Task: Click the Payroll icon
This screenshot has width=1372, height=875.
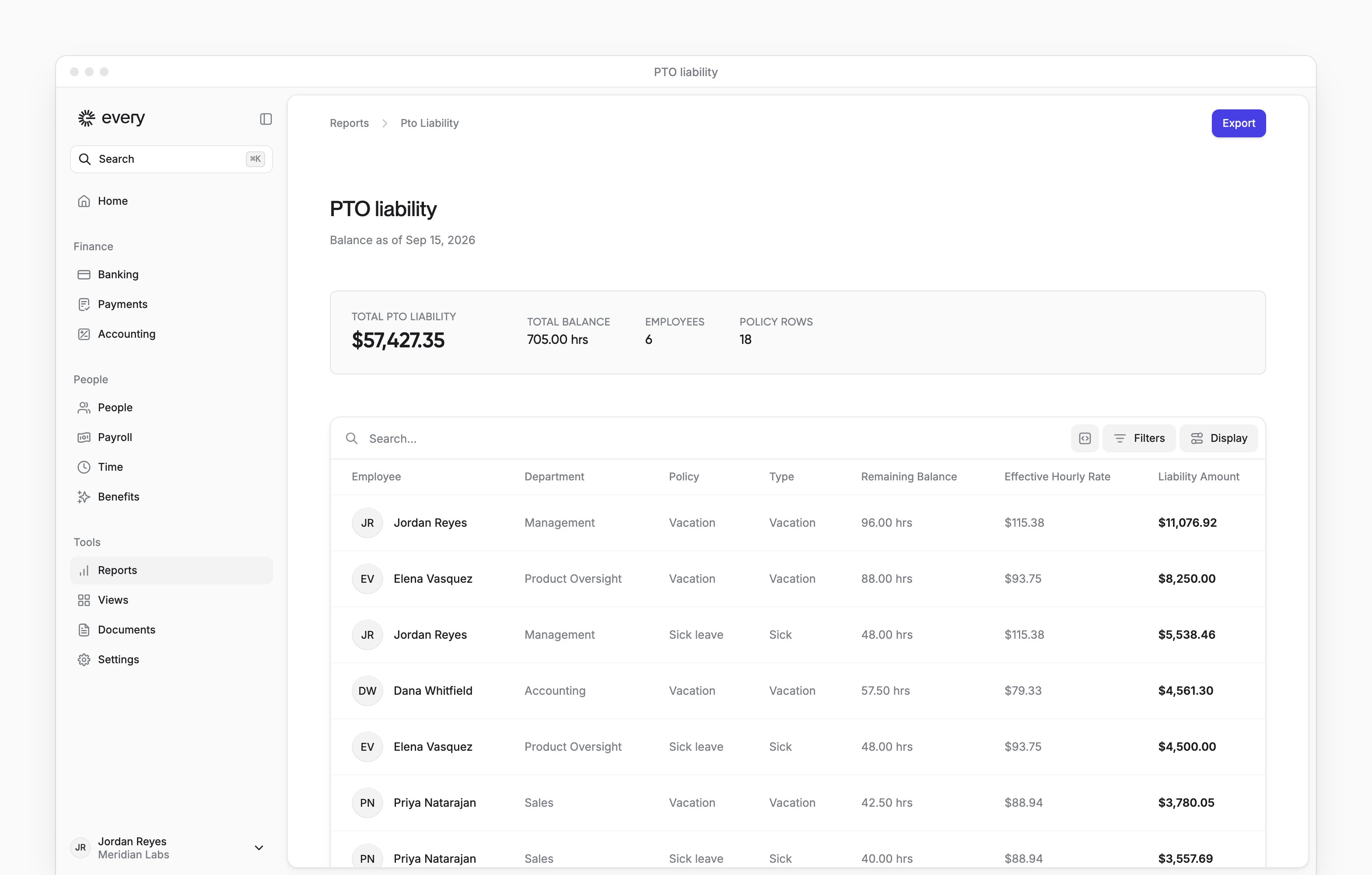Action: (84, 437)
